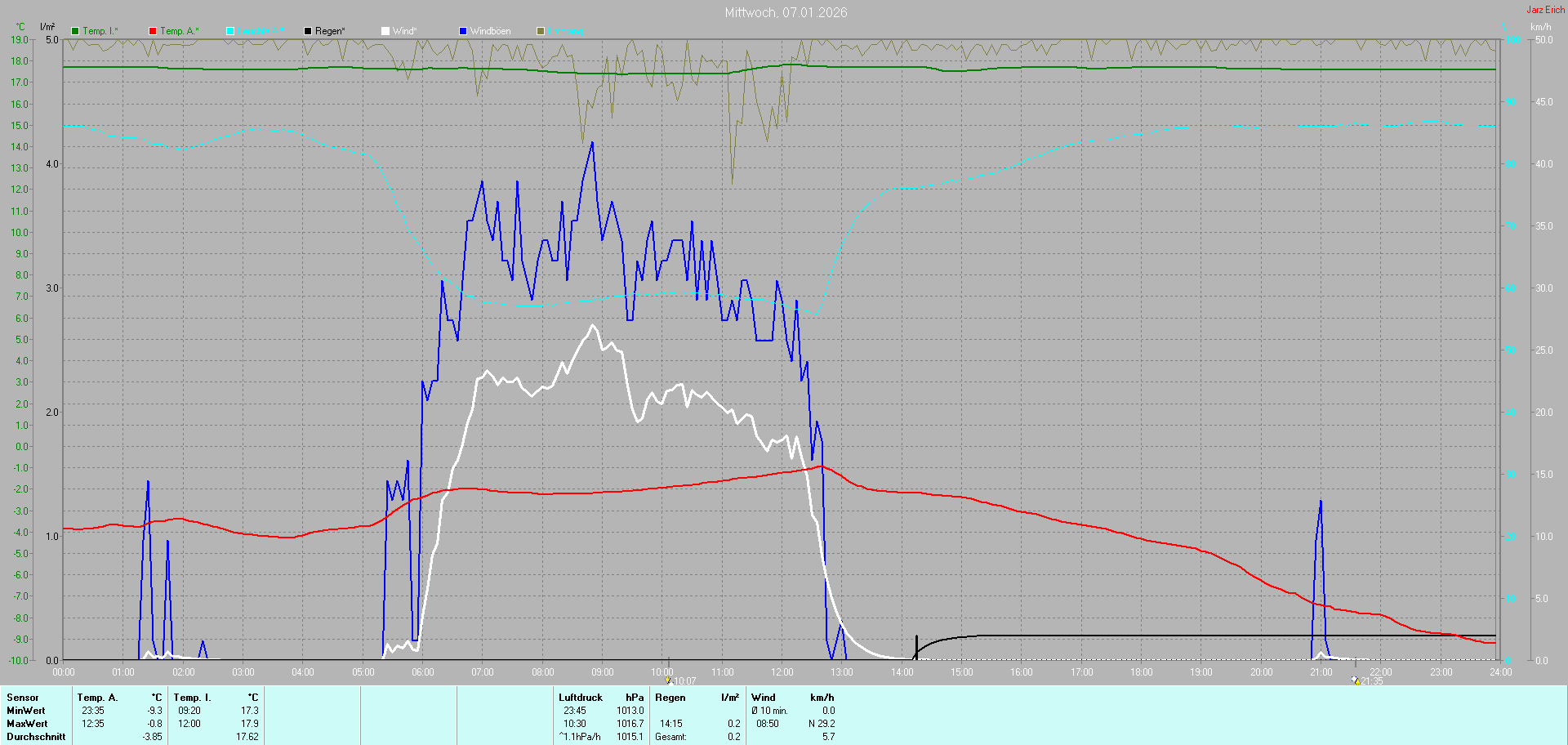Click the 'Luftdruck' table column header
The height and width of the screenshot is (745, 1568).
tap(581, 698)
